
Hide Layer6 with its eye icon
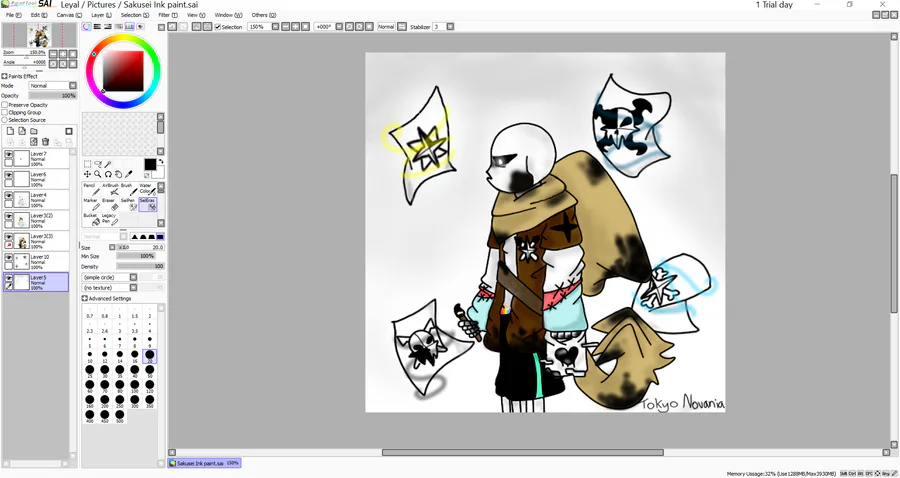(x=9, y=174)
